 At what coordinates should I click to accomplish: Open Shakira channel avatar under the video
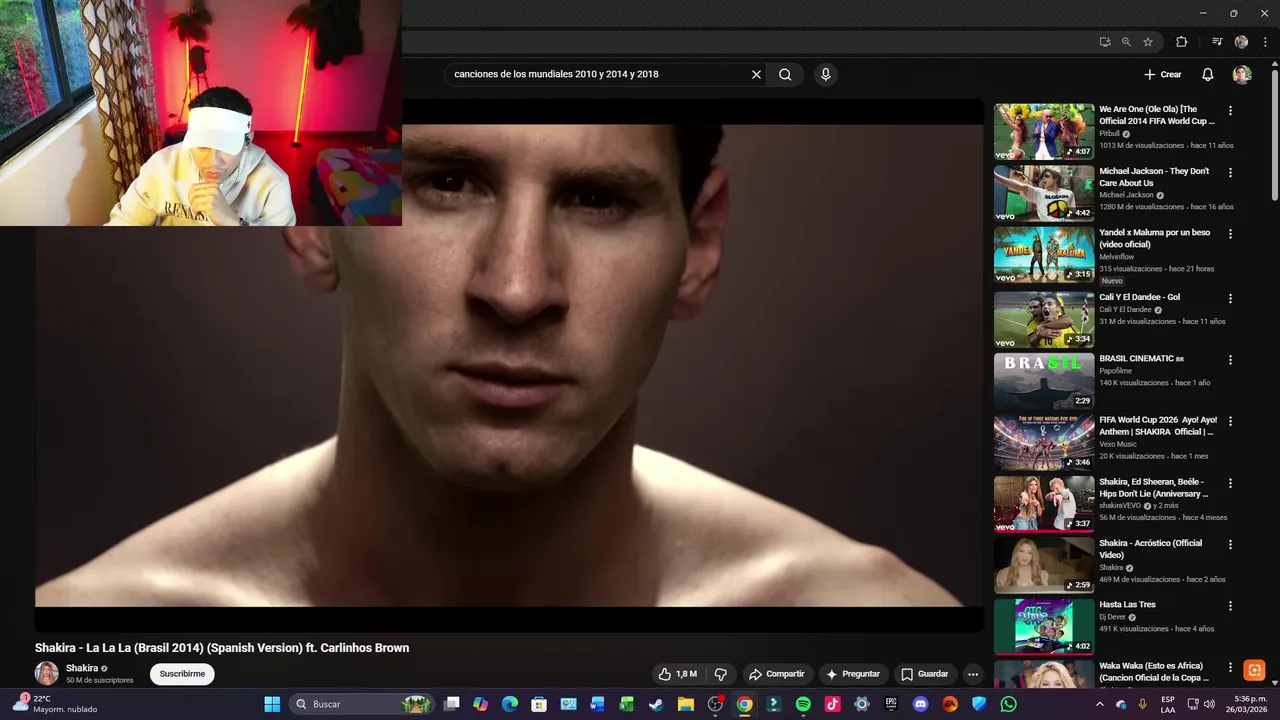(x=46, y=673)
